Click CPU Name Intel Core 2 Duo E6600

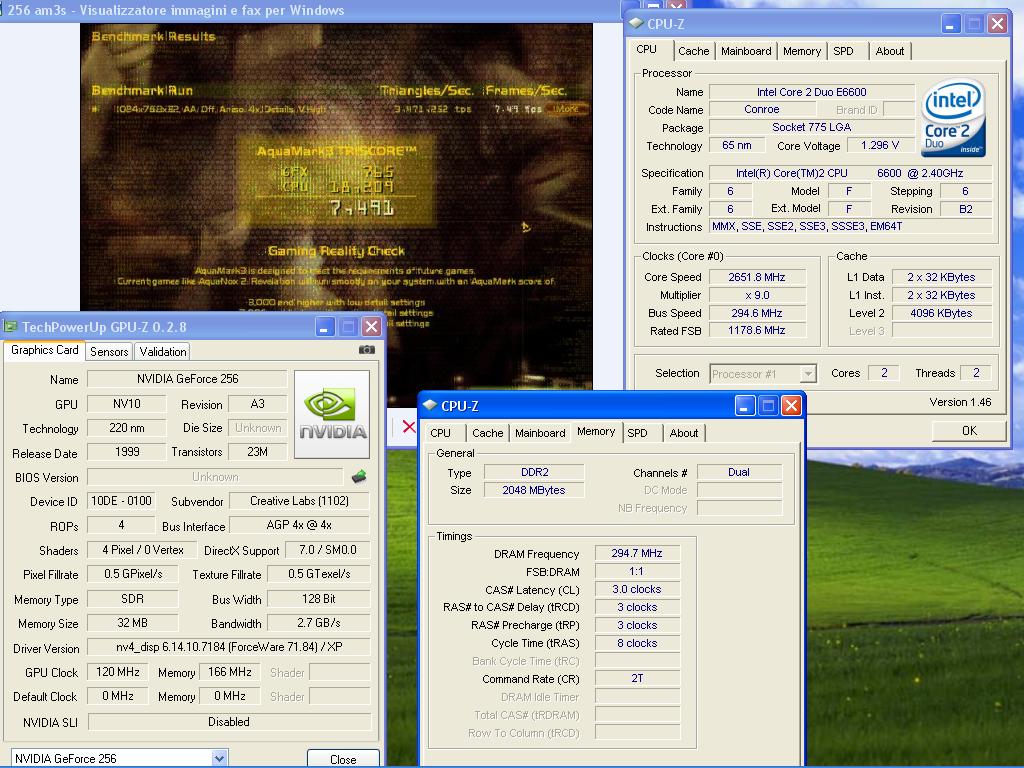(x=812, y=92)
